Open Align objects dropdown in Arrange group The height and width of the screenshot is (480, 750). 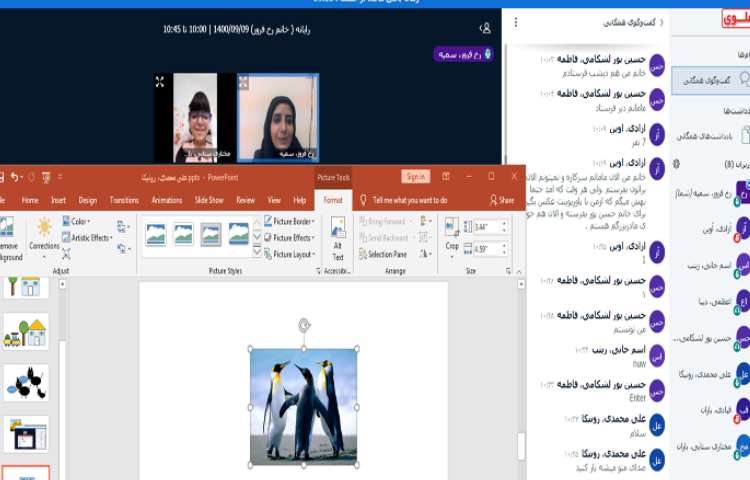(424, 221)
